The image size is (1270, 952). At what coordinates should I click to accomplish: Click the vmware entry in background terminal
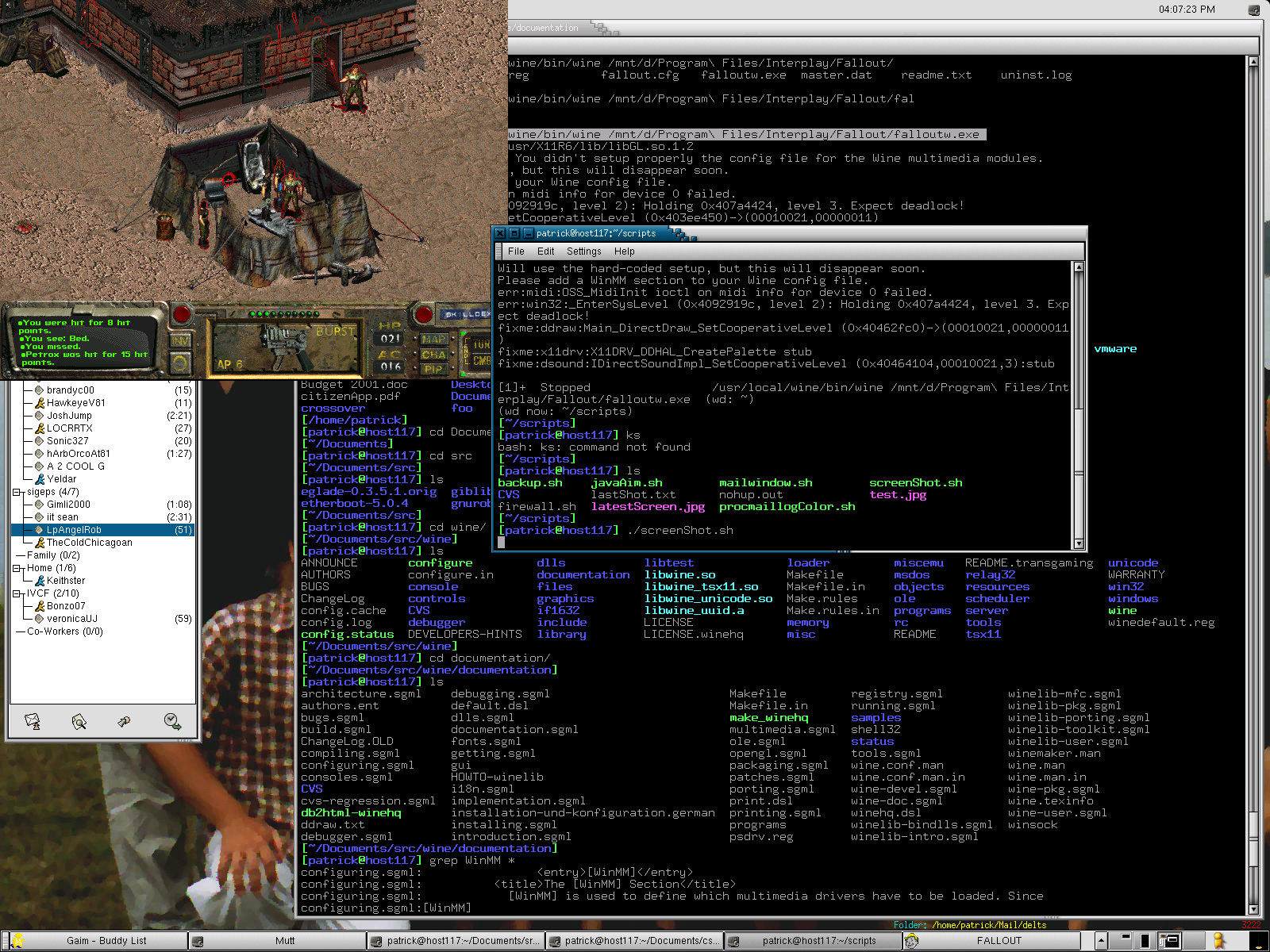[1115, 348]
